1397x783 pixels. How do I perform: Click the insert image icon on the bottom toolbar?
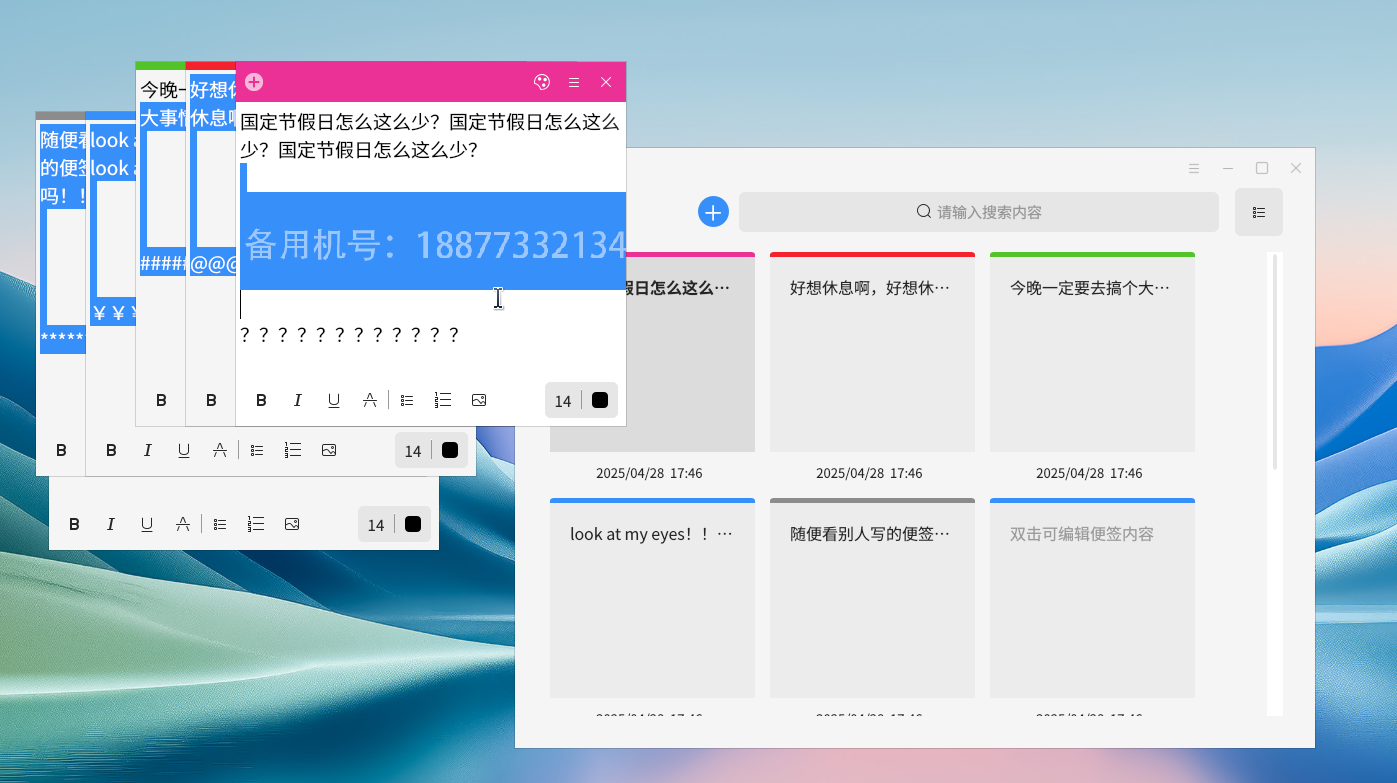291,523
